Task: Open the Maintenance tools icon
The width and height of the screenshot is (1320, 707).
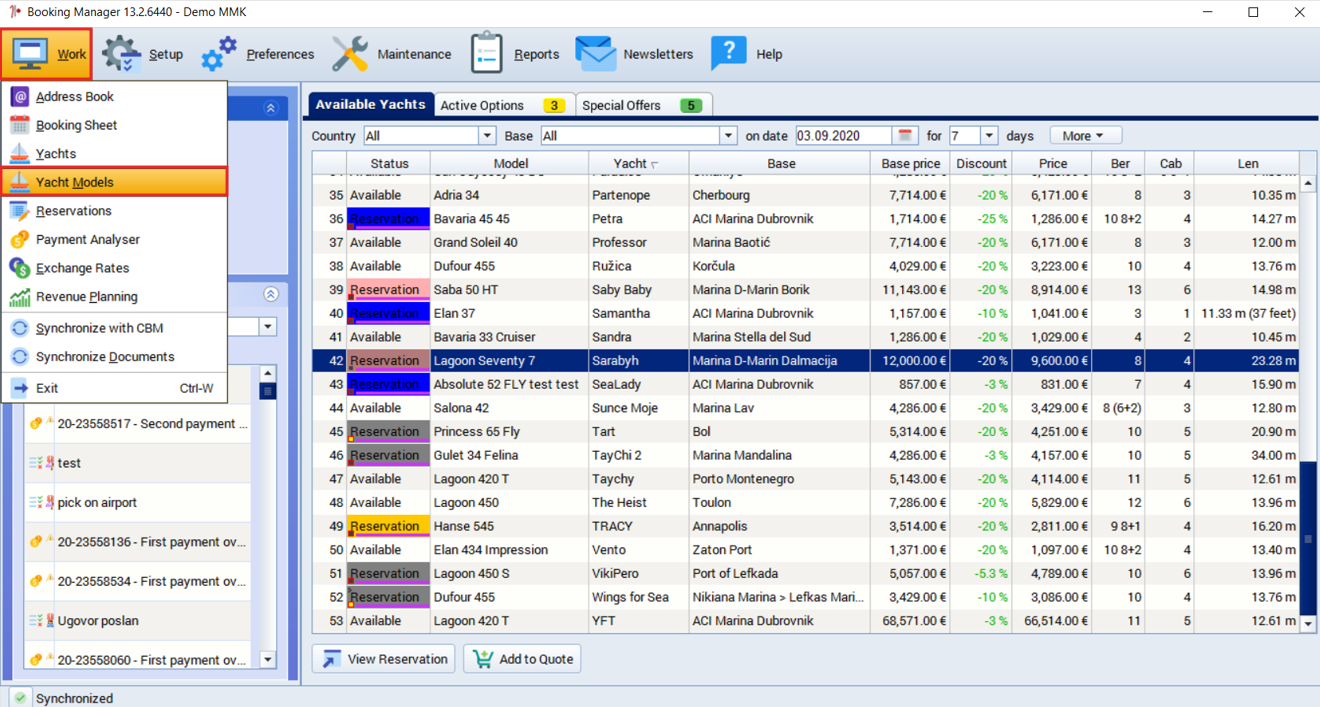Action: (x=350, y=54)
